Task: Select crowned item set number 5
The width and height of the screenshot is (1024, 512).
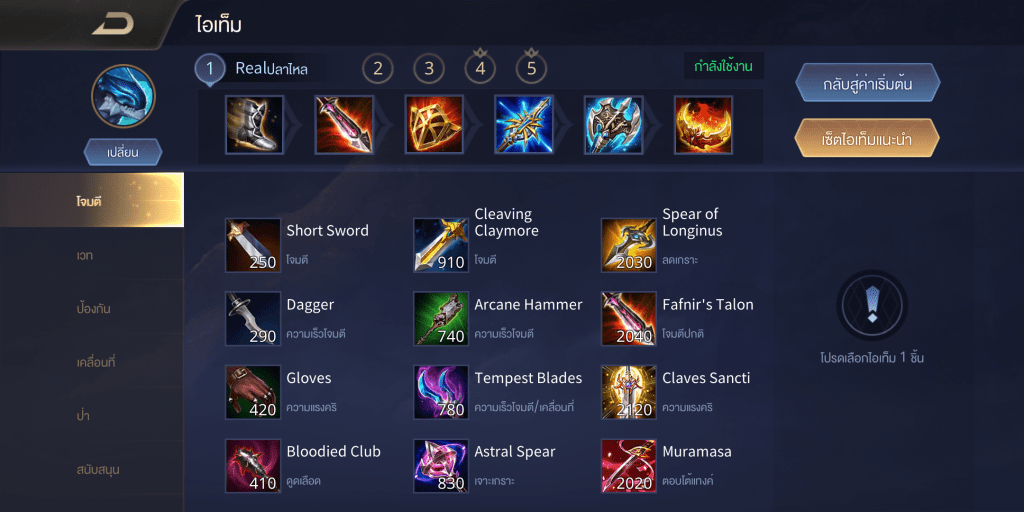Action: point(532,67)
